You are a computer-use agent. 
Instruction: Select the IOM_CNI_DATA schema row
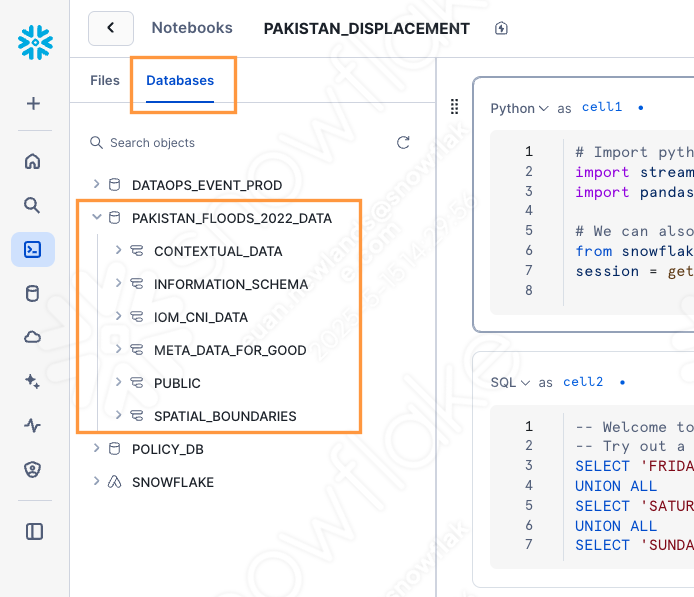coord(201,317)
